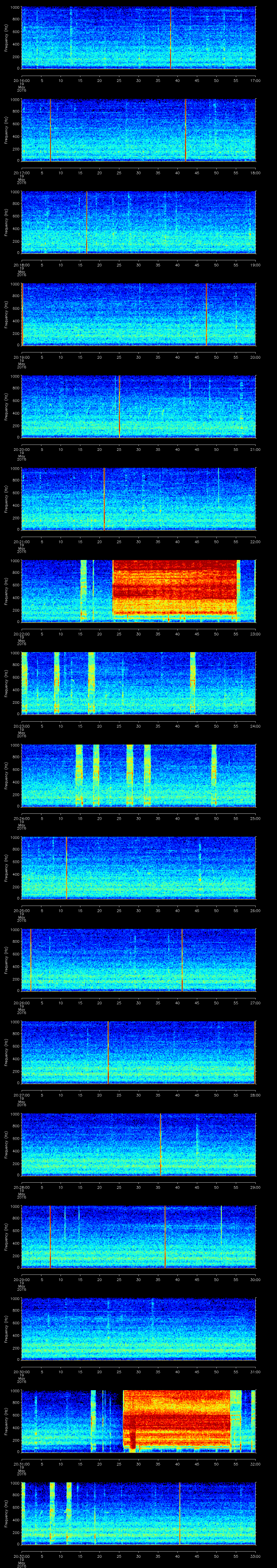Click the 33:00 end label of last panel
The height and width of the screenshot is (1568, 277).
(255, 1556)
